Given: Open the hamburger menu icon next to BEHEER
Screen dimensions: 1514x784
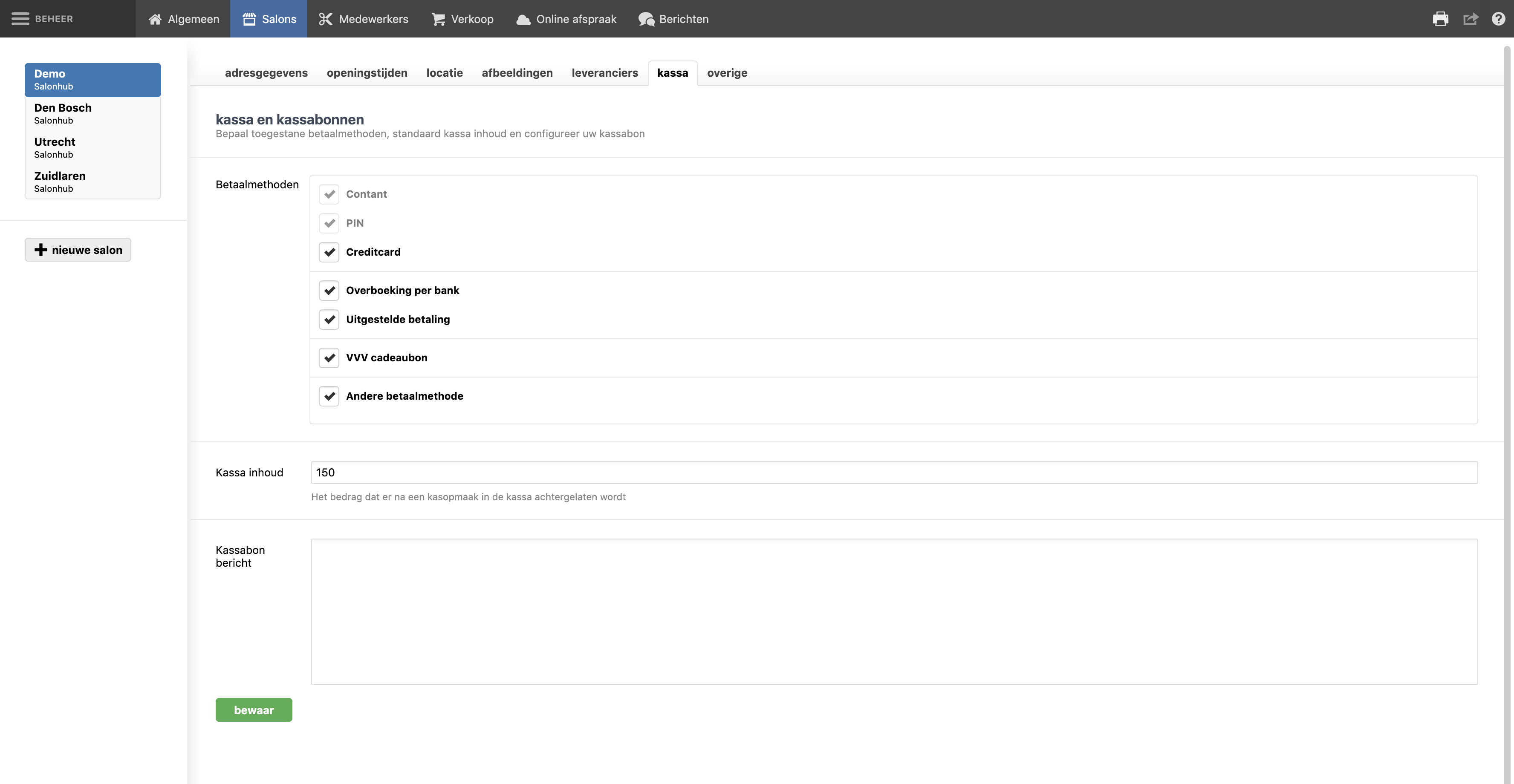Looking at the screenshot, I should point(20,19).
